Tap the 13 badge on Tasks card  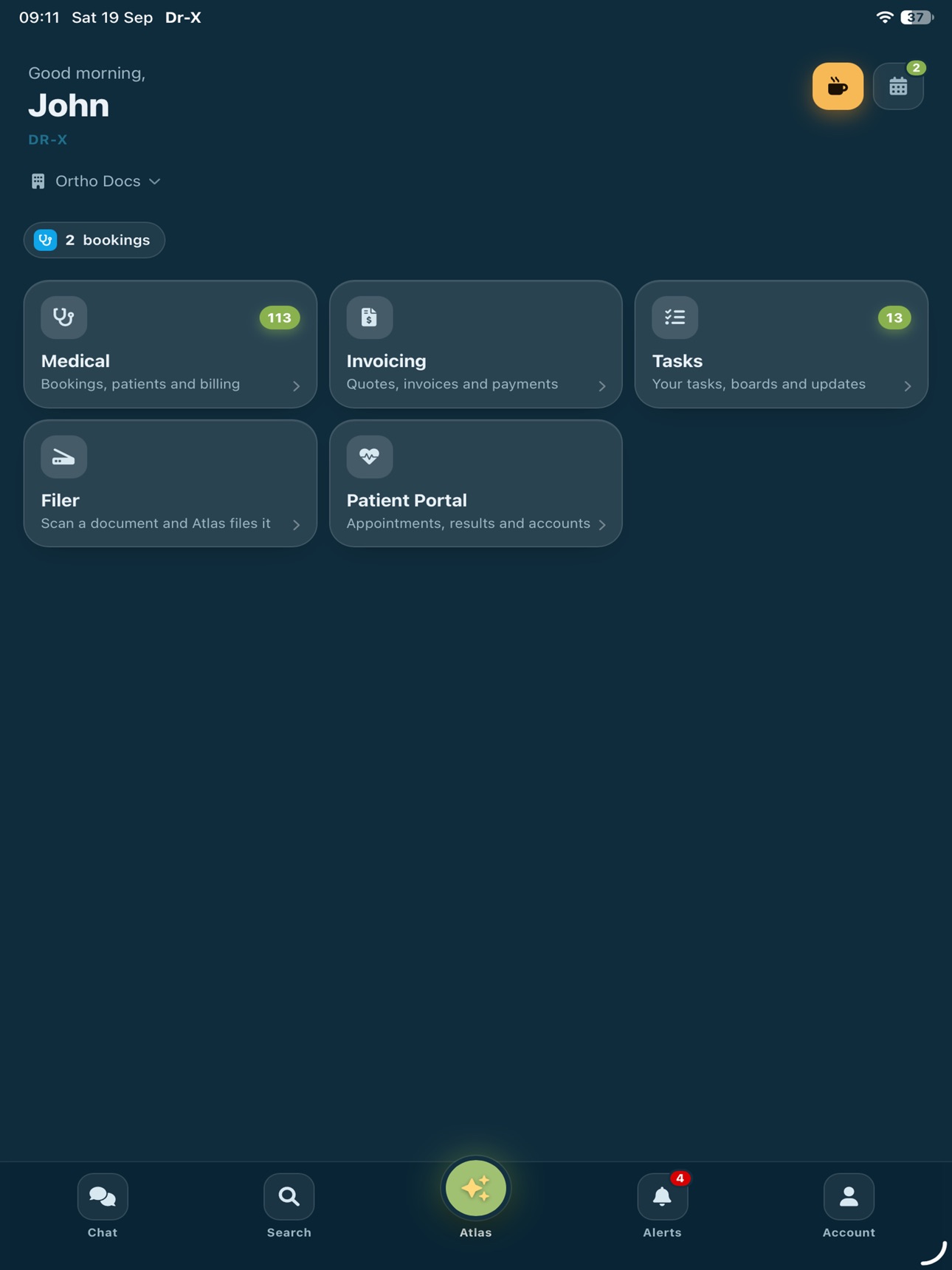(894, 317)
